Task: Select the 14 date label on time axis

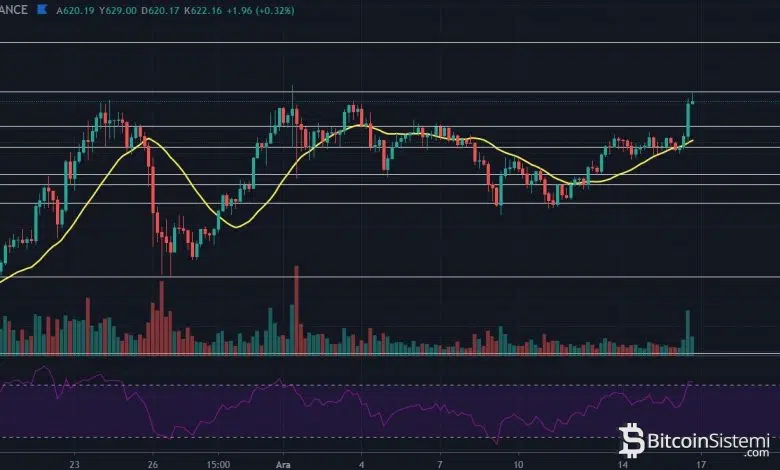Action: pos(623,464)
